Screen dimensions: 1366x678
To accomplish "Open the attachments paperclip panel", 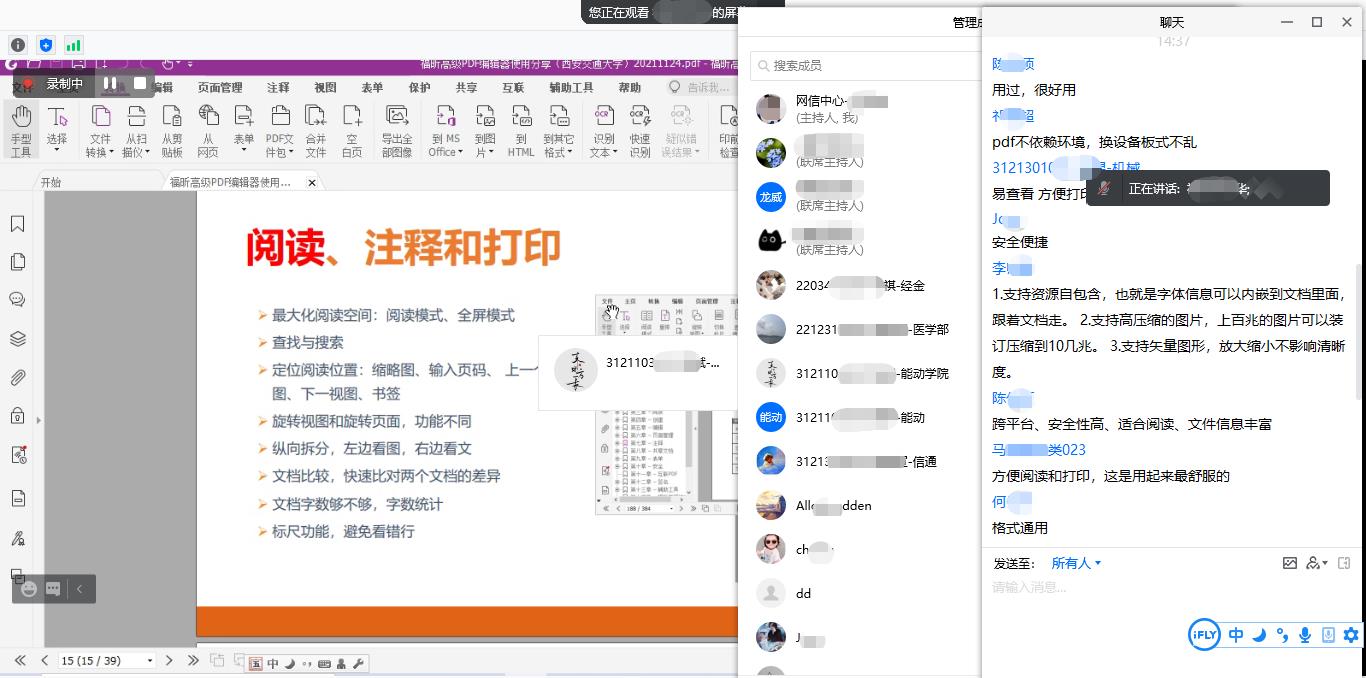I will click(x=17, y=378).
